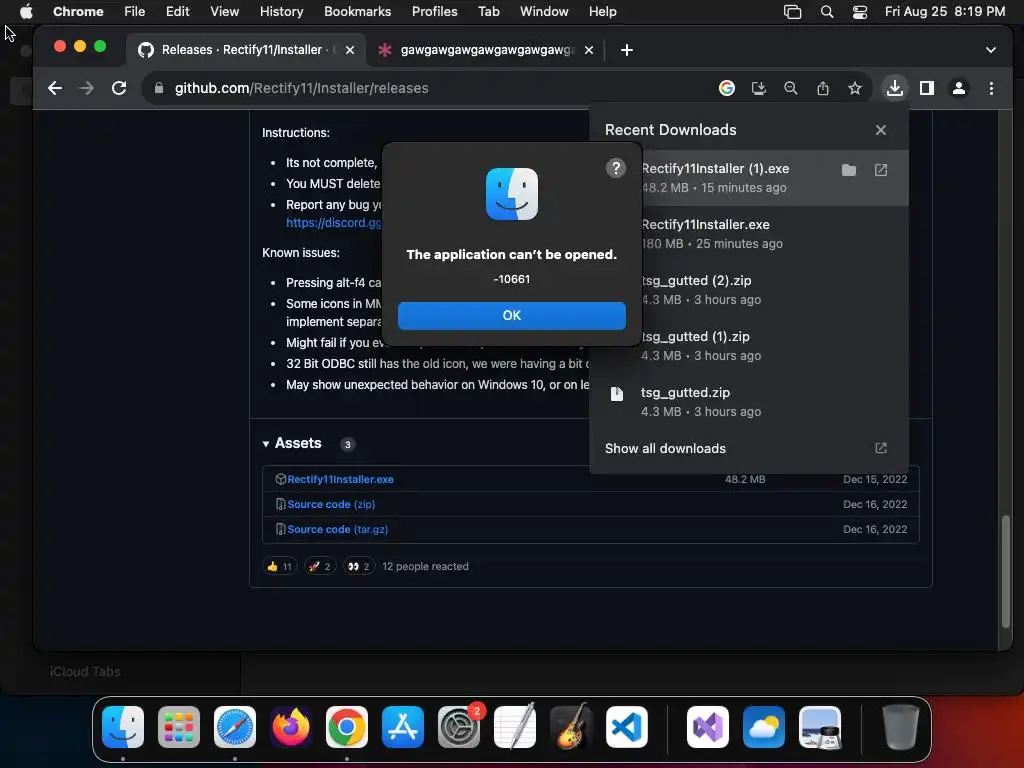Viewport: 1024px width, 768px height.
Task: Click eyes reaction 2
Action: 359,566
